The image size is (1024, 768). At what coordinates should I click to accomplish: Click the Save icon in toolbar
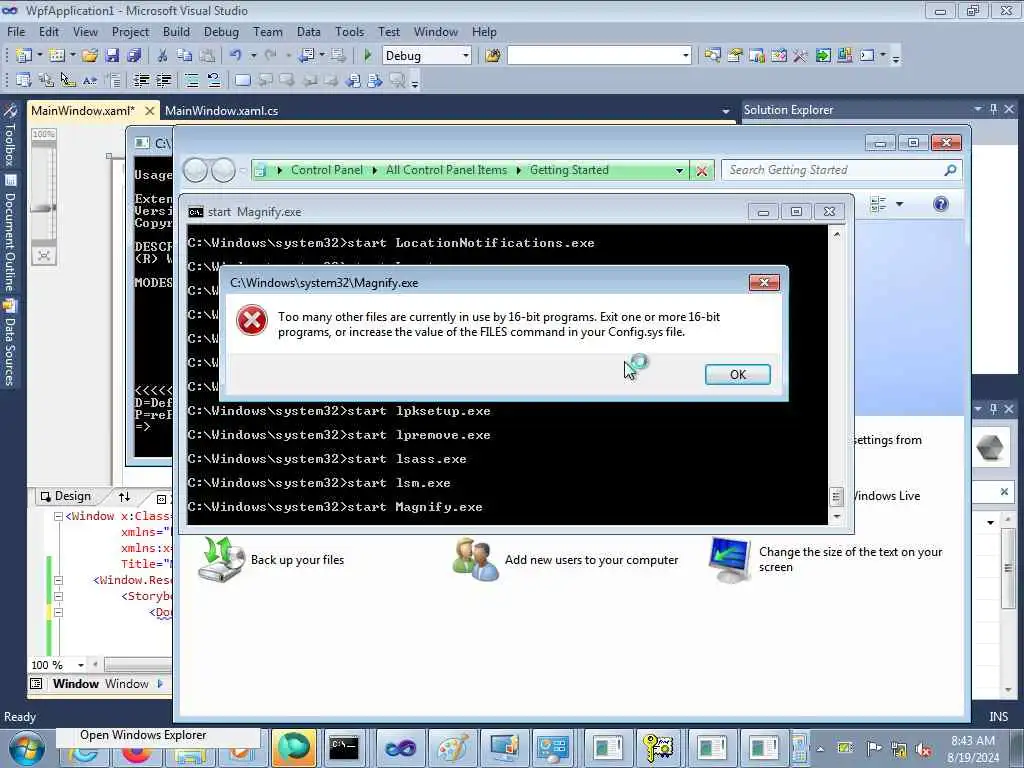pyautogui.click(x=112, y=56)
